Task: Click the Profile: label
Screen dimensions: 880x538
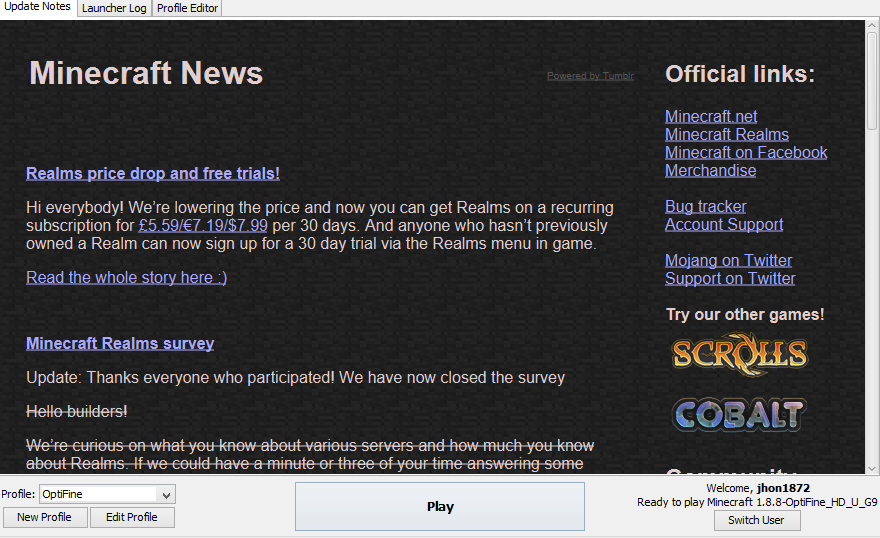Action: coord(18,494)
